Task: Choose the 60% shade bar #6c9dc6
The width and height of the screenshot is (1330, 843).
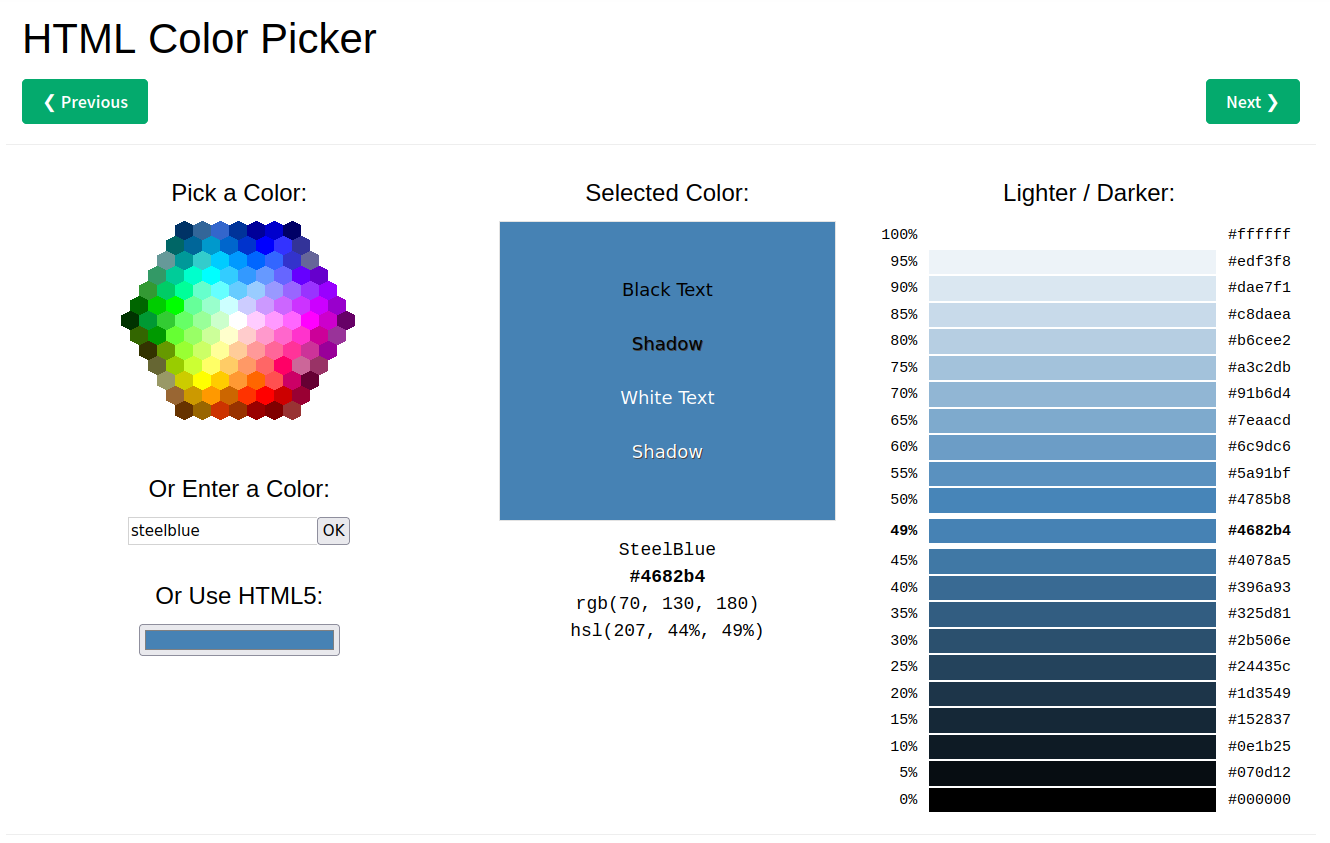Action: (x=1072, y=447)
